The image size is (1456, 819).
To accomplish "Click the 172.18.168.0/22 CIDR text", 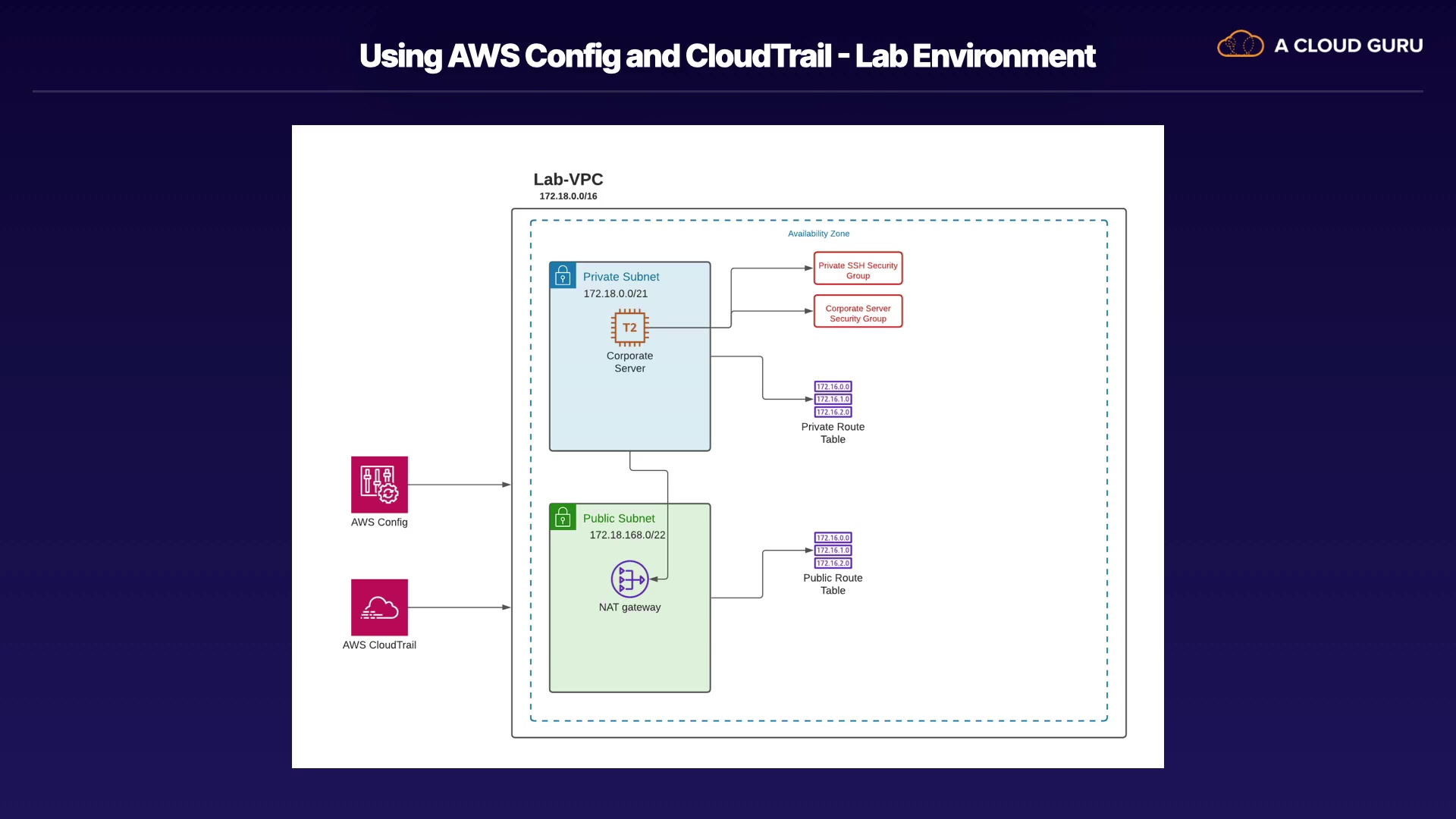I will tap(627, 535).
